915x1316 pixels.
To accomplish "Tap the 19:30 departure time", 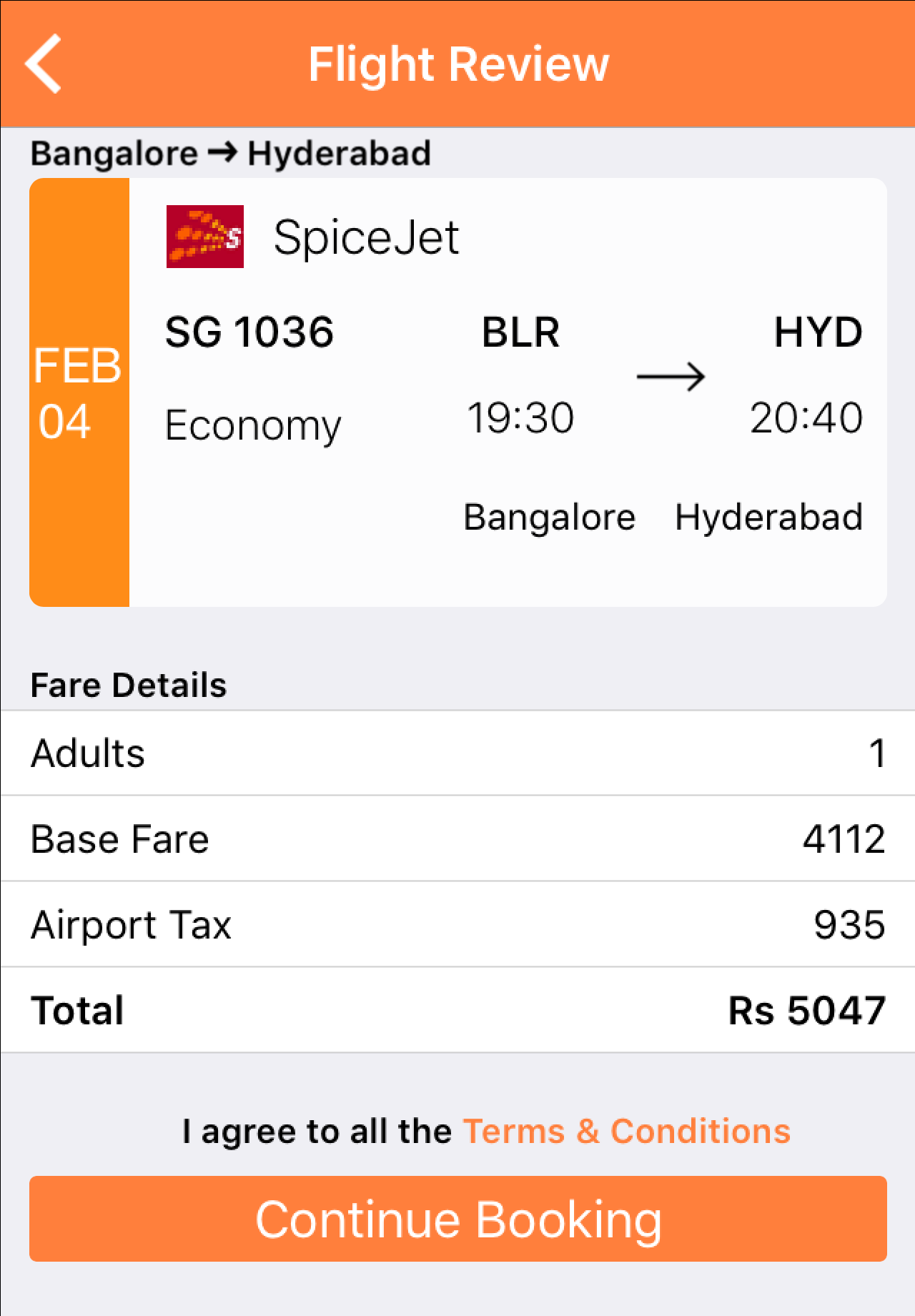I will pyautogui.click(x=520, y=417).
